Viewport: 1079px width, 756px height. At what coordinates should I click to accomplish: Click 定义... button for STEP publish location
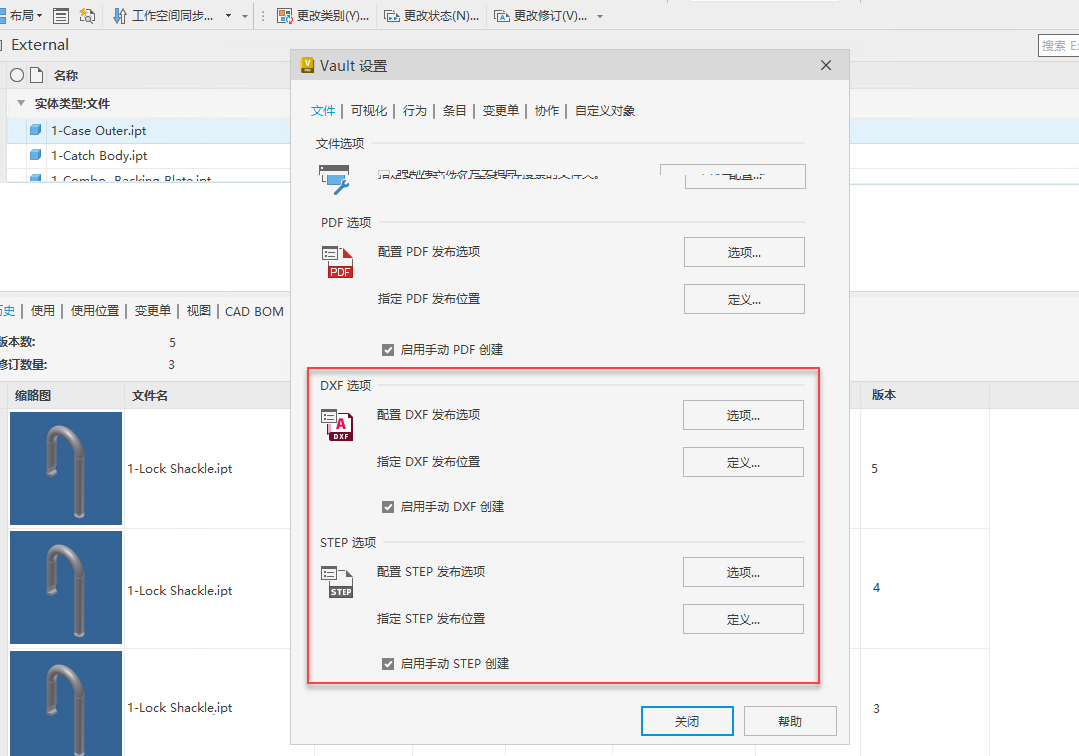click(743, 619)
